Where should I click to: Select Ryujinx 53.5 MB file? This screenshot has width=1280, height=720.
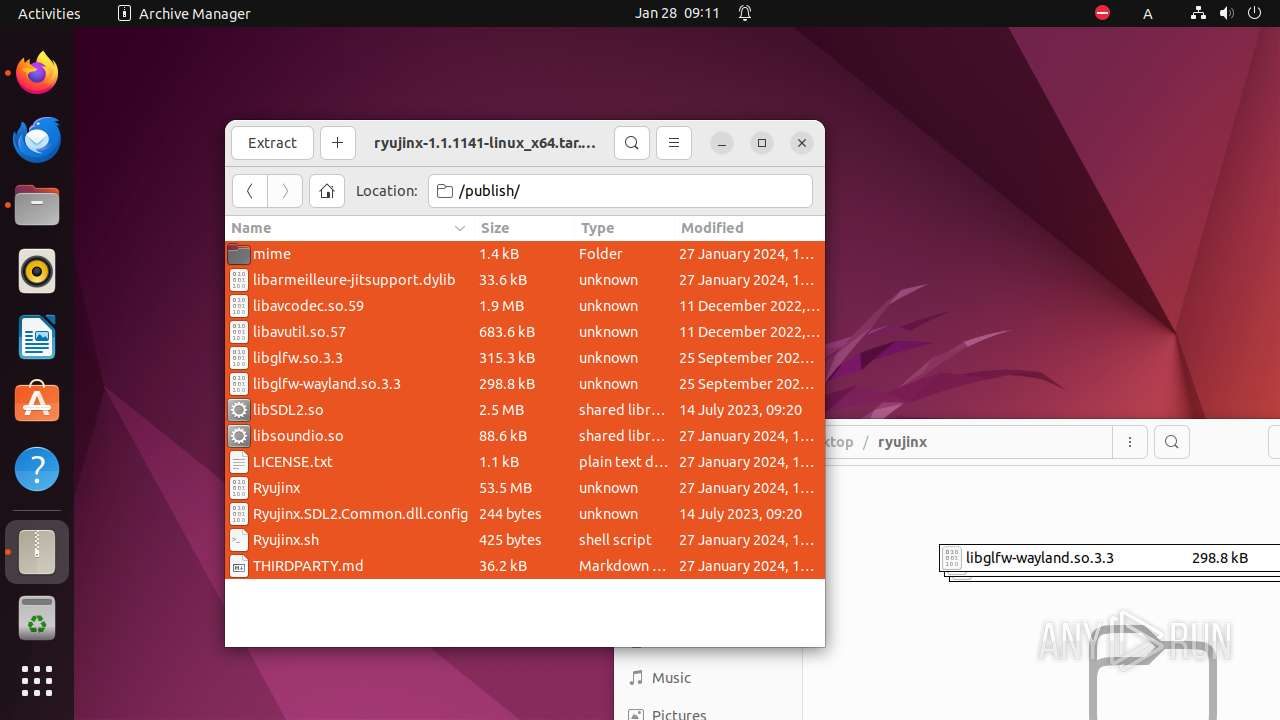click(525, 488)
